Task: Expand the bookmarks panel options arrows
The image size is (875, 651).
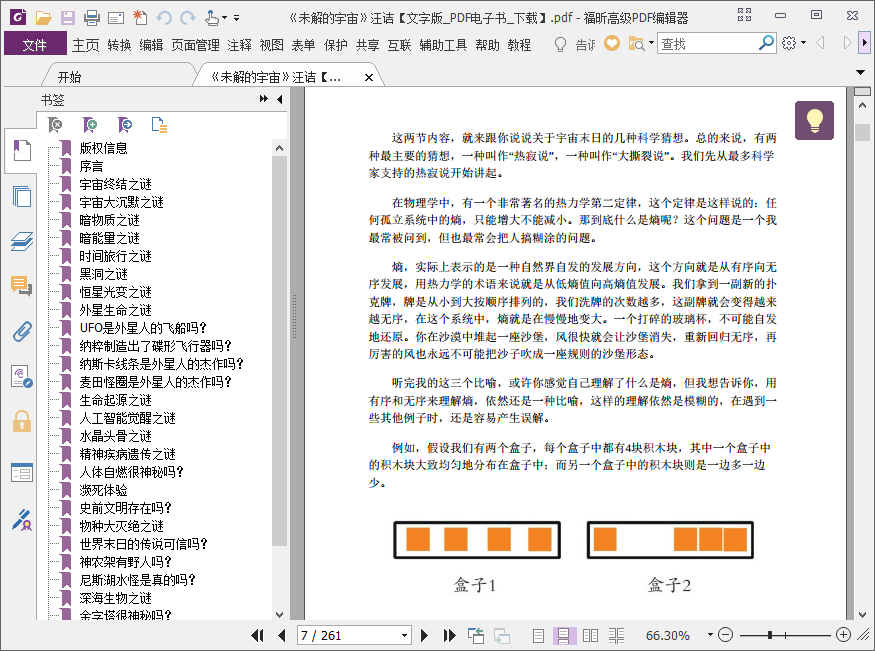Action: click(264, 99)
